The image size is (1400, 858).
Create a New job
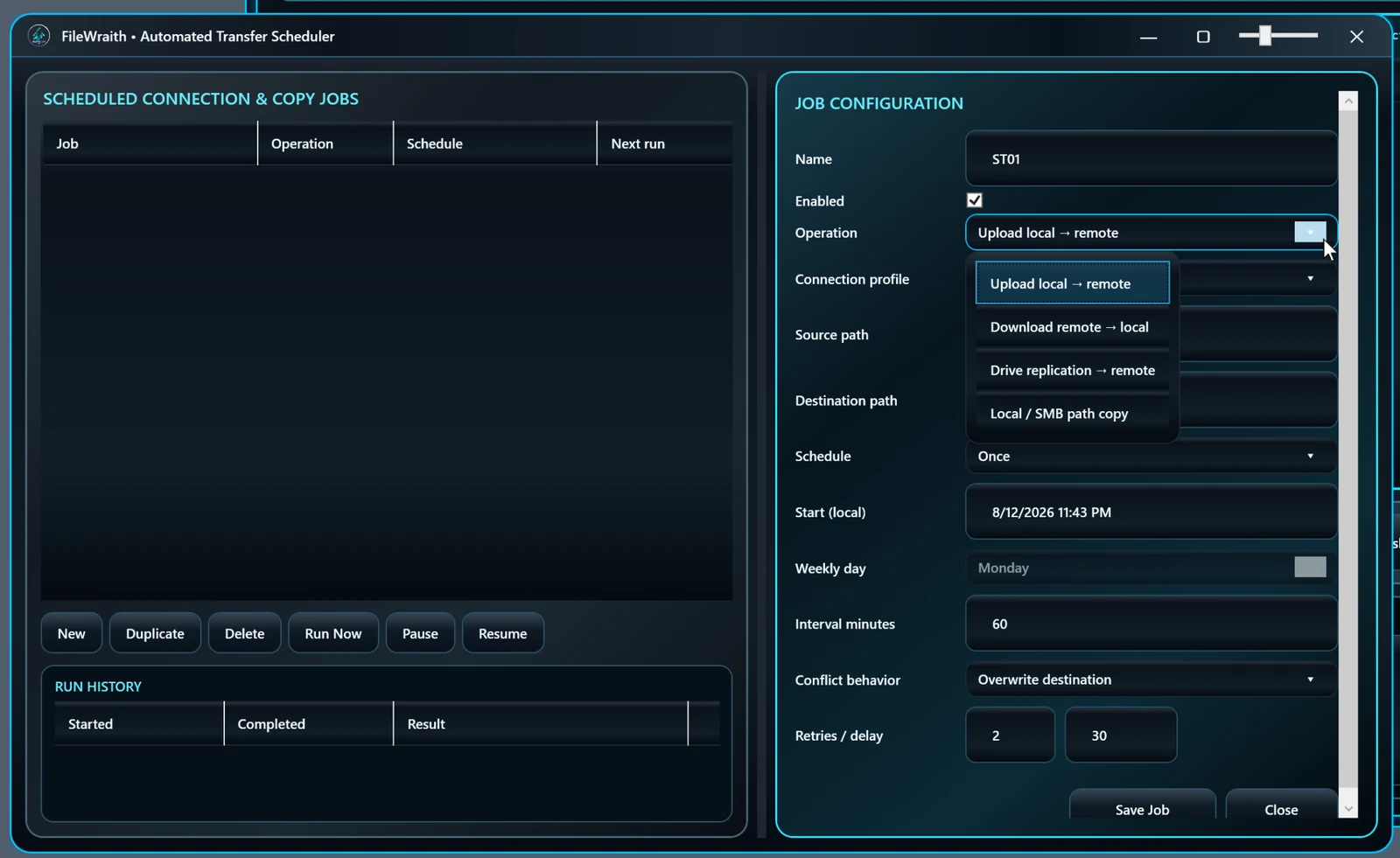tap(72, 633)
